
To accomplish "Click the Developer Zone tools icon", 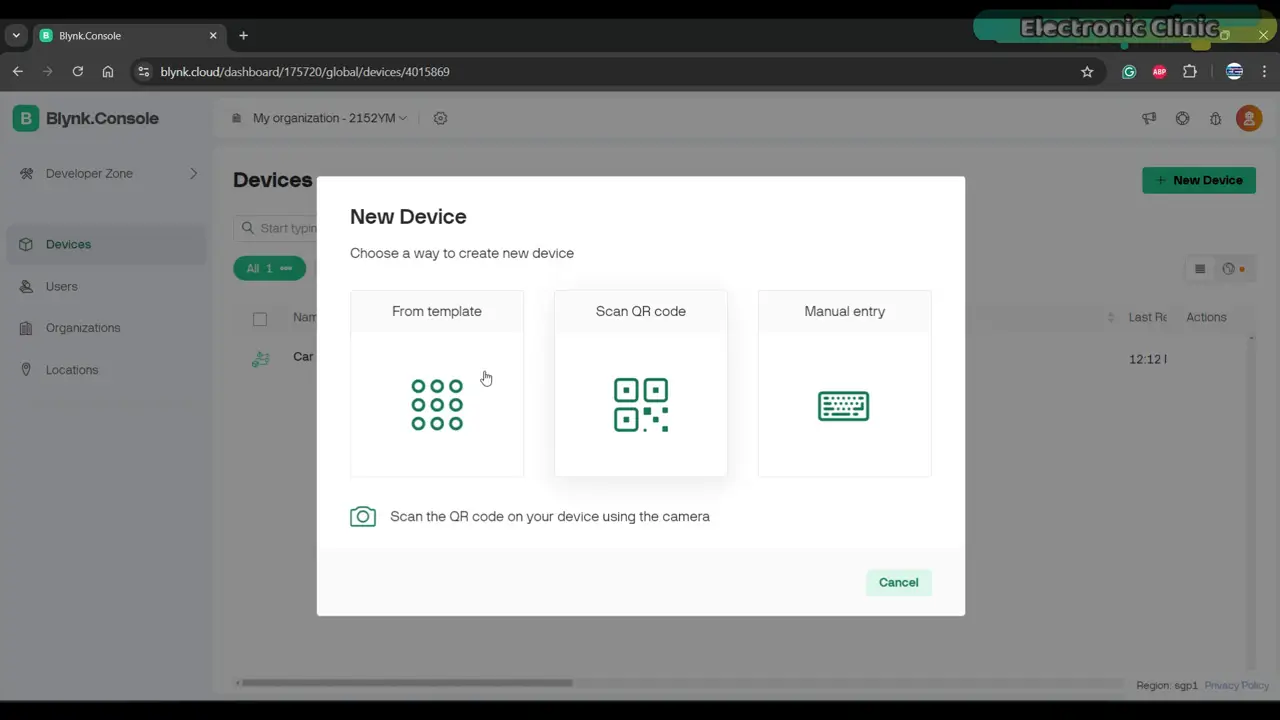I will [26, 173].
